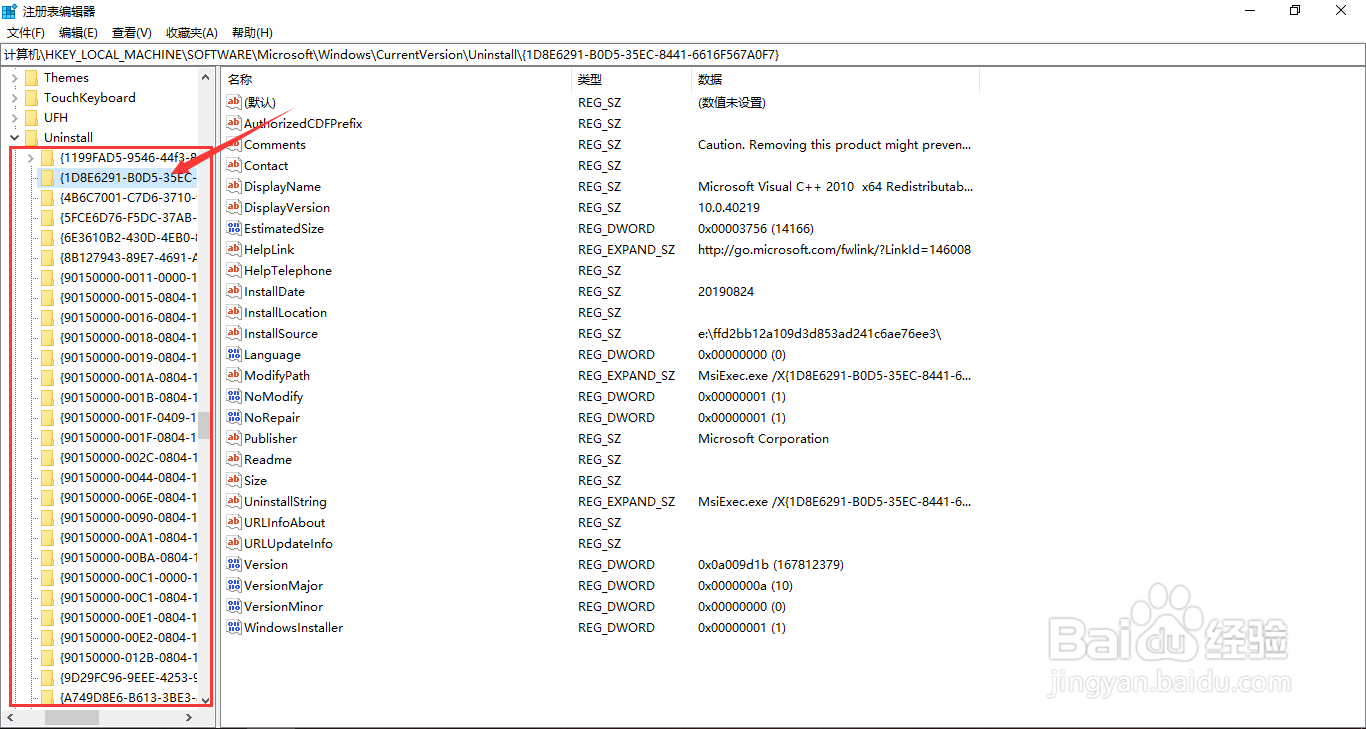Click the Microsoft Corporation data cell
The image size is (1366, 729).
[x=763, y=438]
